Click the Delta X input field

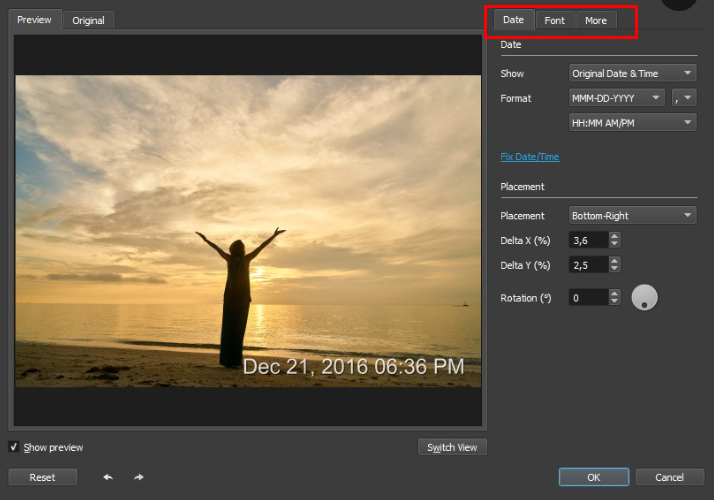click(589, 240)
